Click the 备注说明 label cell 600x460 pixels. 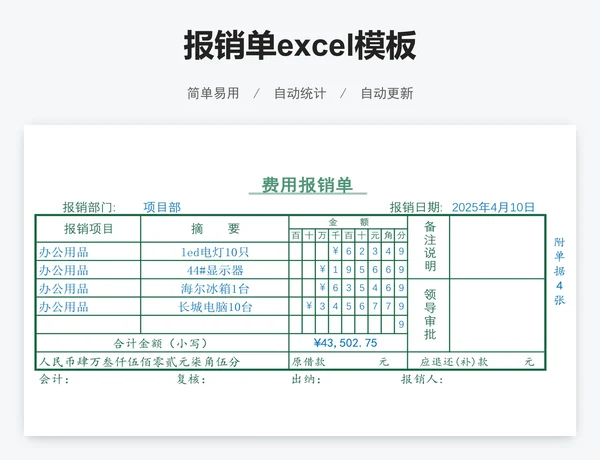click(429, 247)
